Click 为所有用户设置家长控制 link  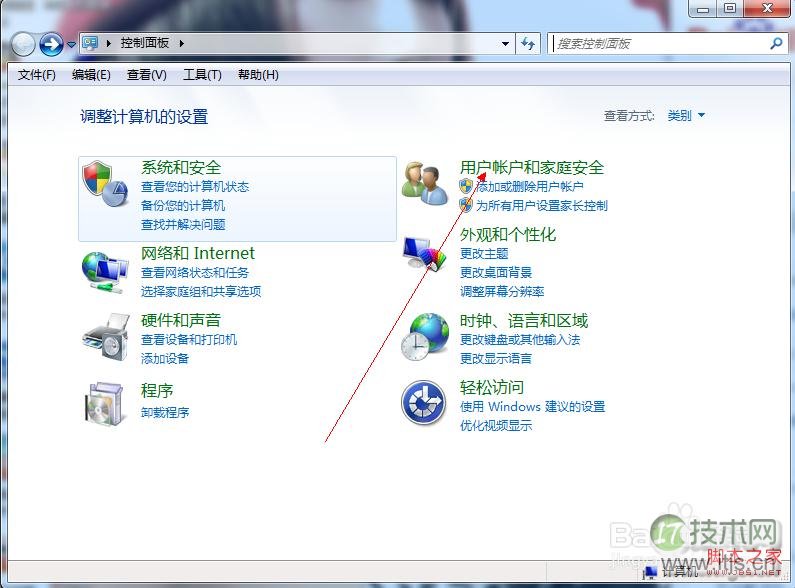tap(541, 205)
